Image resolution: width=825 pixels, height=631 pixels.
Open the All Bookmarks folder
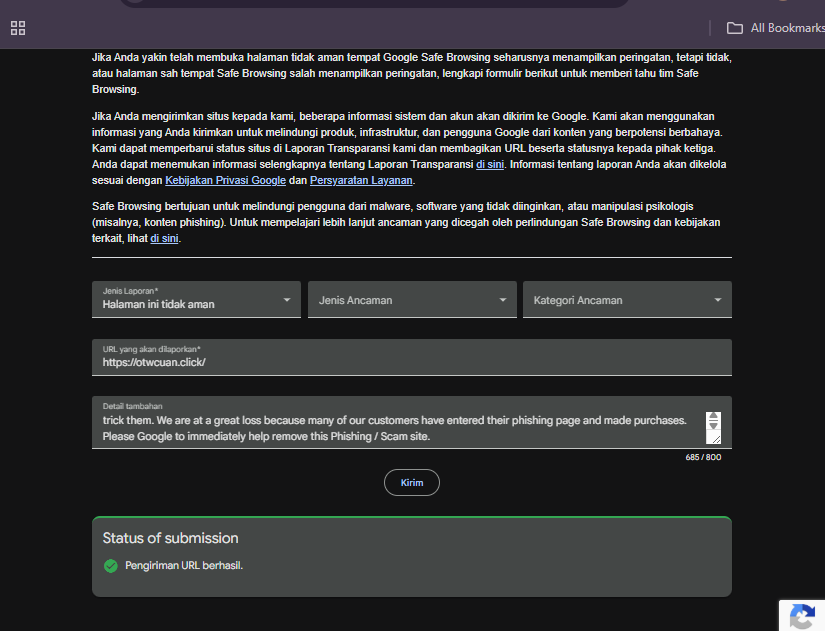click(x=775, y=28)
